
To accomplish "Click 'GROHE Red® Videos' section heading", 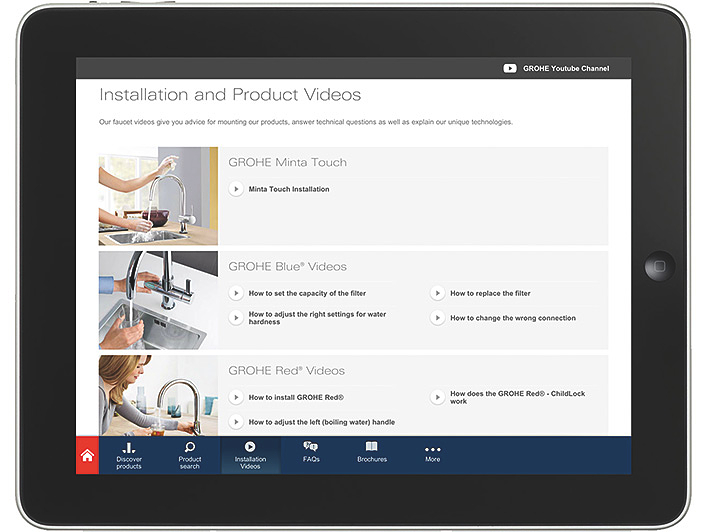I will pyautogui.click(x=287, y=371).
